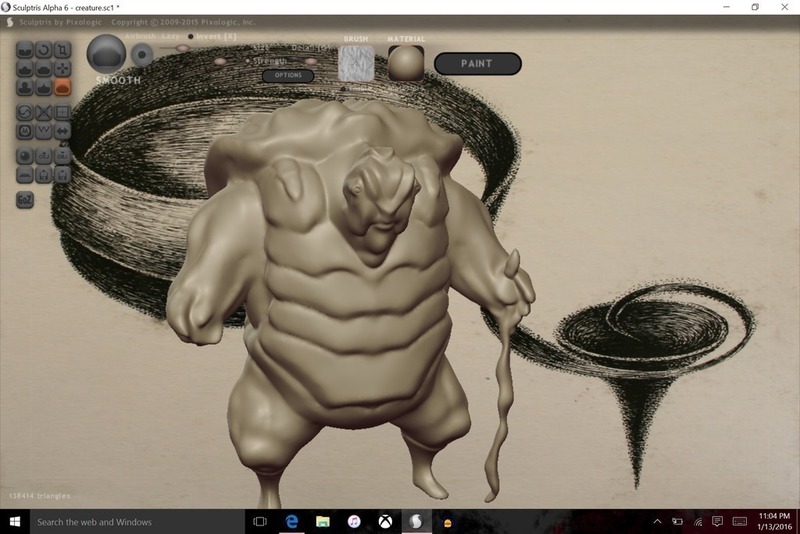Click the Detail slider handle
The height and width of the screenshot is (534, 800).
(x=311, y=61)
